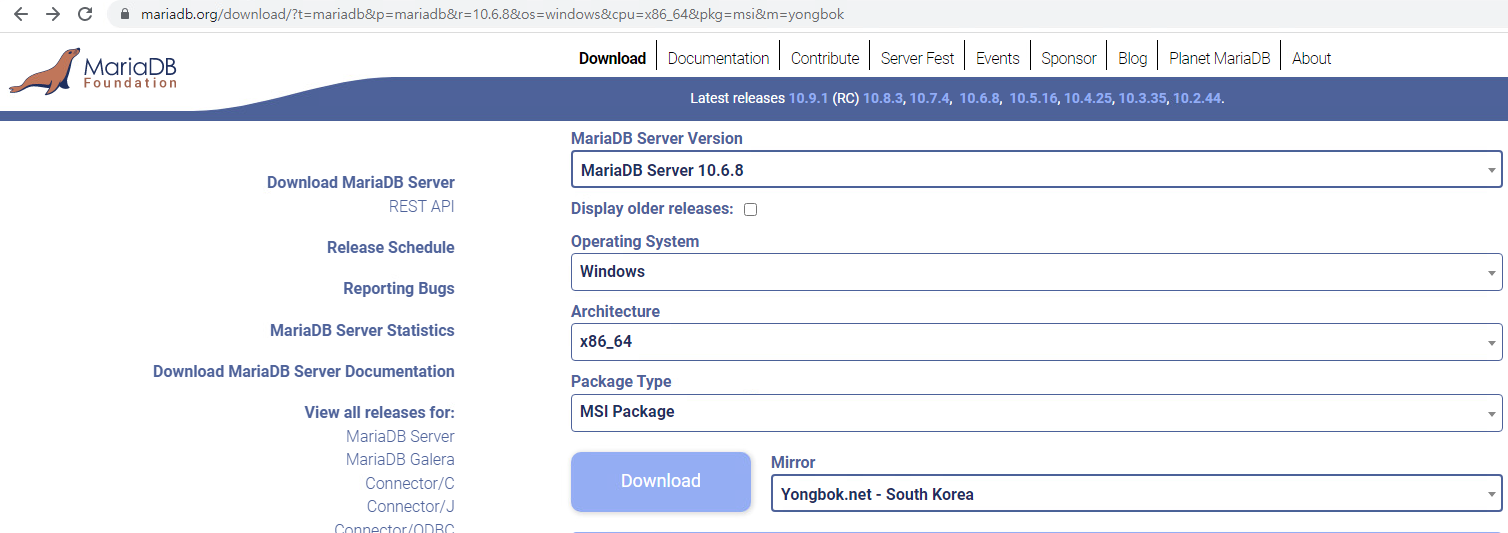Click the MariaDB Galera releases link
1508x533 pixels.
(400, 459)
